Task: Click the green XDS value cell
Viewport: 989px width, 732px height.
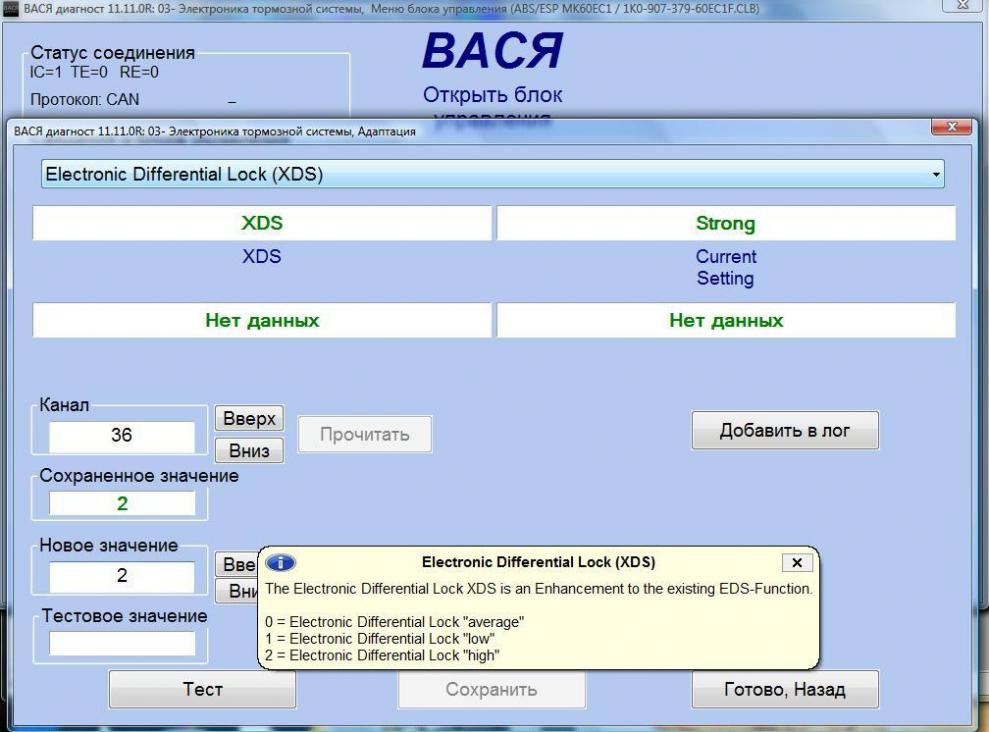Action: click(x=262, y=223)
